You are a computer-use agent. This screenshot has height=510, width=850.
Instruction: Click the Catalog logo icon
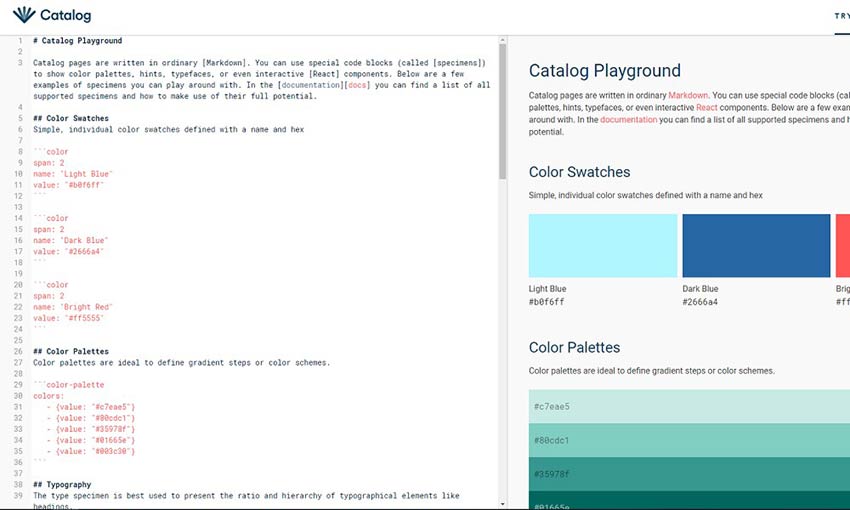click(24, 15)
